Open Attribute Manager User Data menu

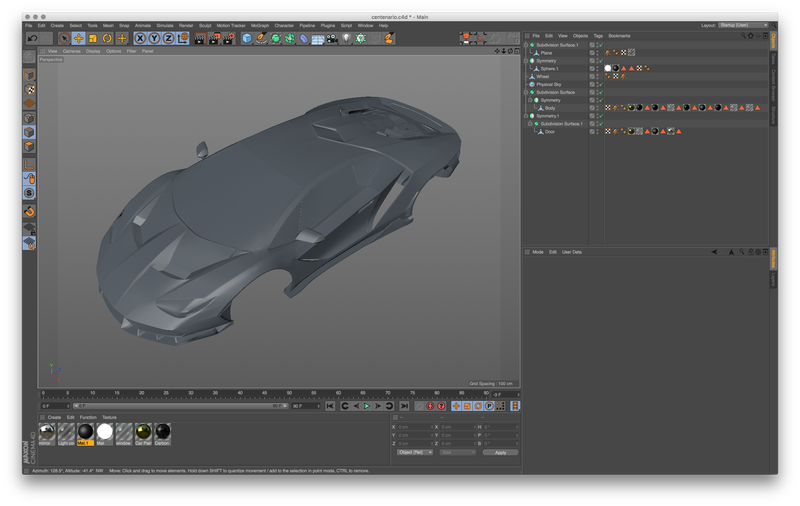coord(571,252)
